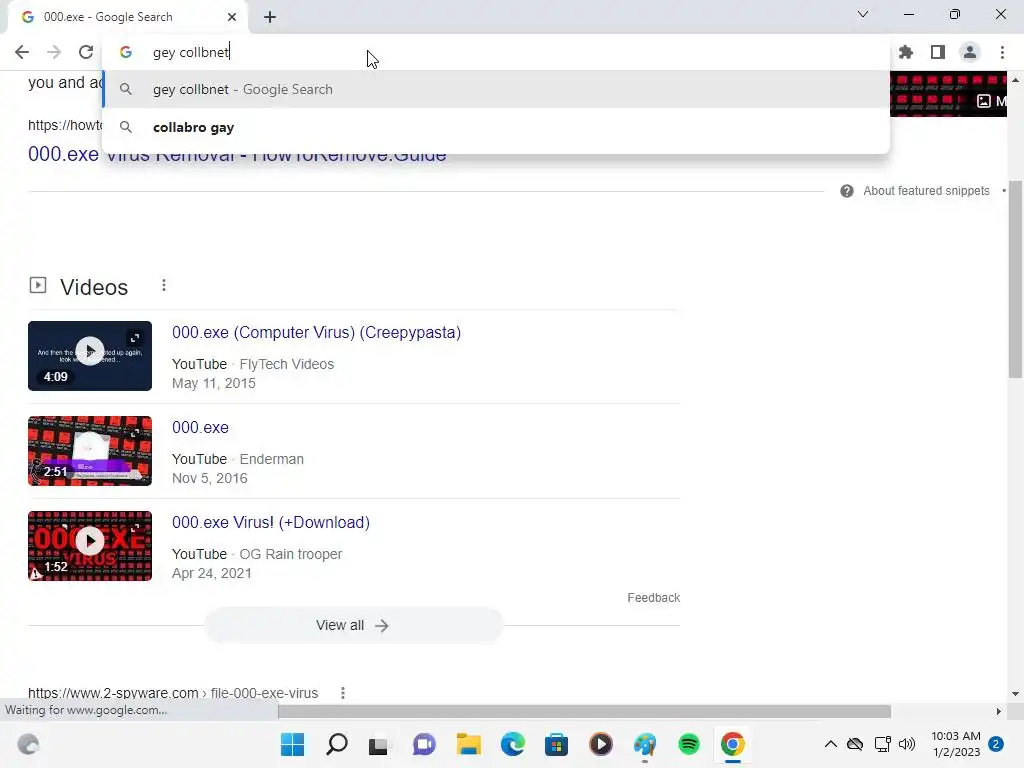Toggle the Chrome side panel
The width and height of the screenshot is (1024, 768).
tap(938, 52)
